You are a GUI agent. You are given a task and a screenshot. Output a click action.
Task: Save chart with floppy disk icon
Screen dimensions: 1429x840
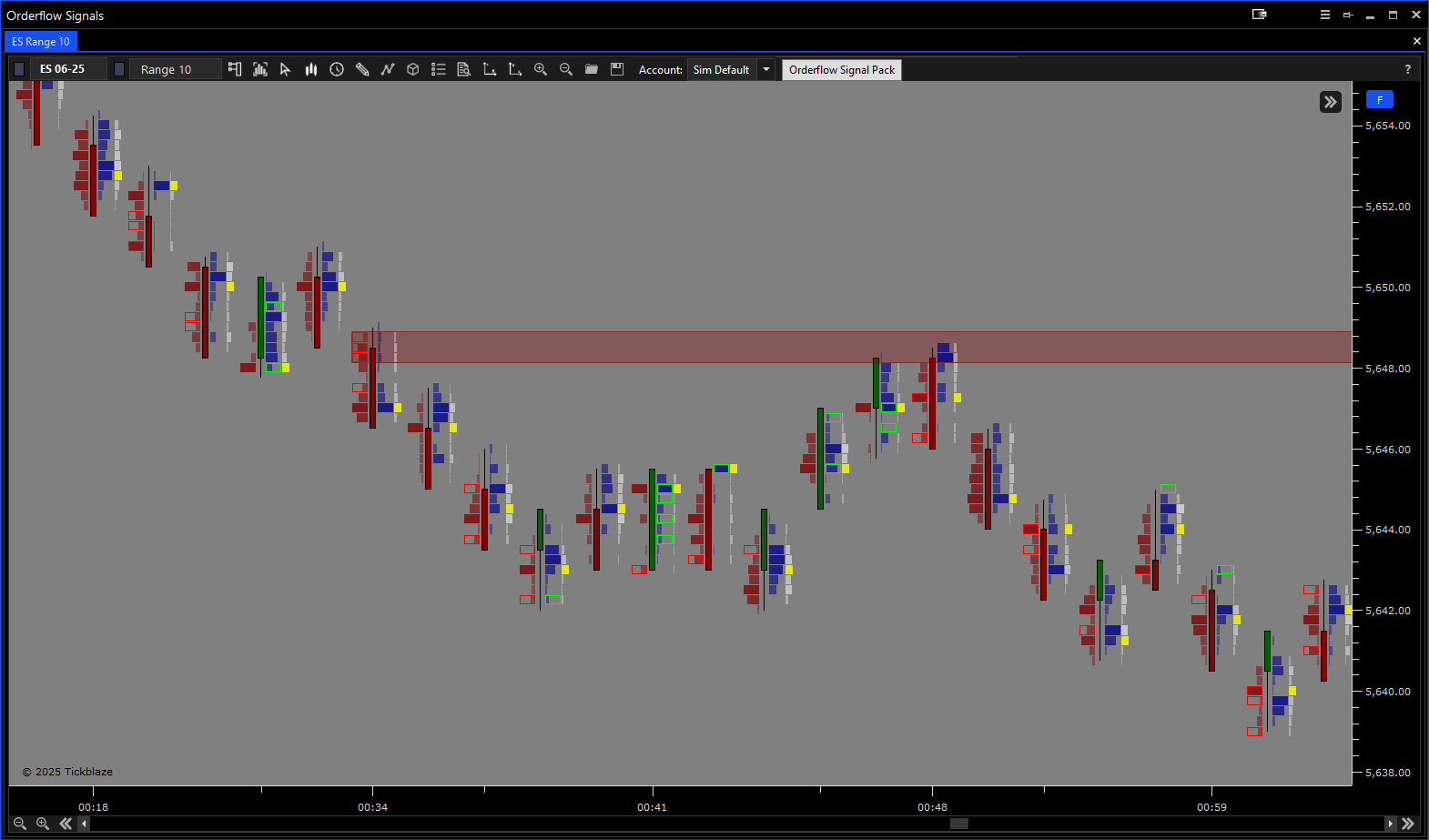tap(617, 69)
